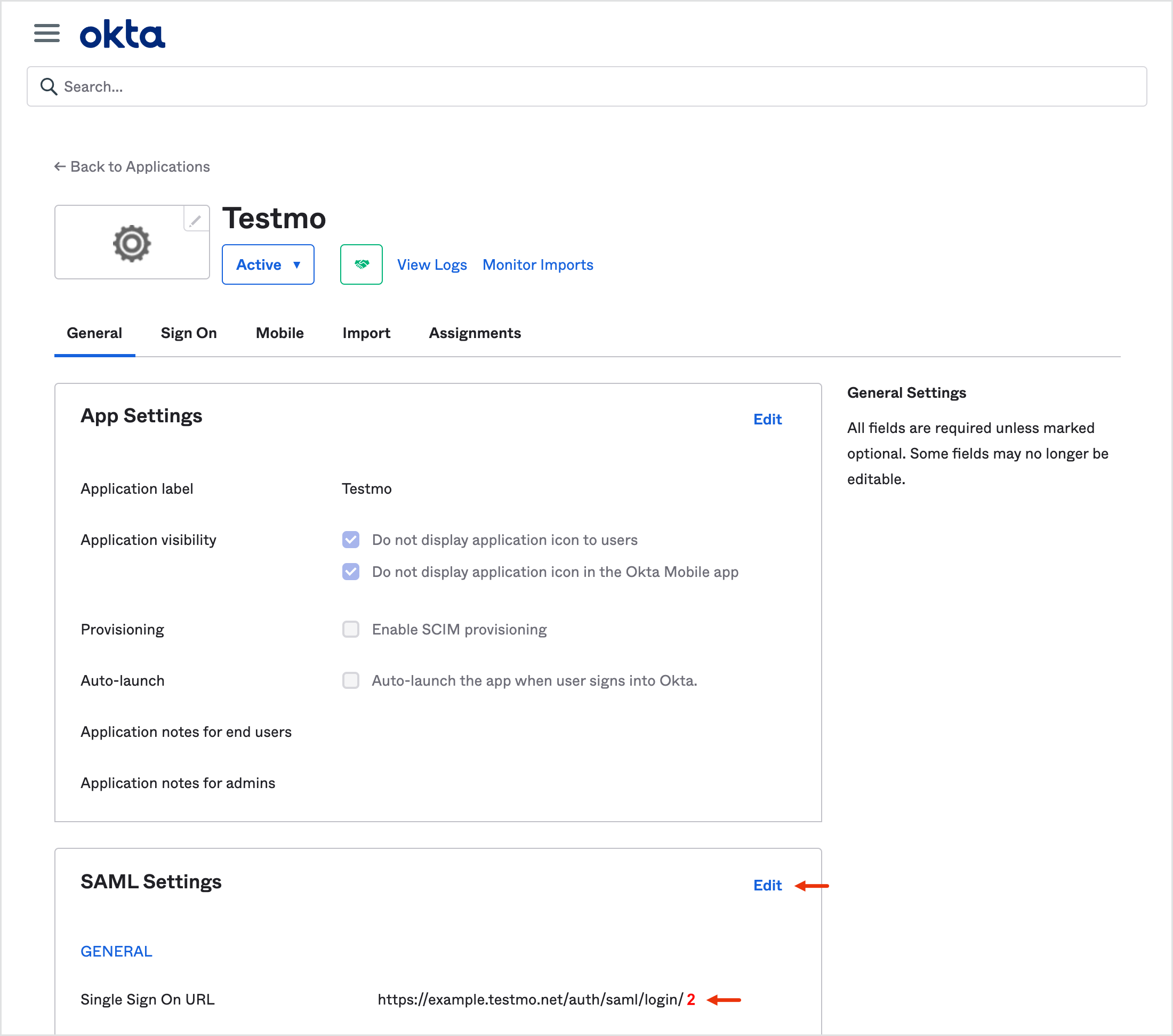Open View Logs link
The height and width of the screenshot is (1036, 1173).
coord(431,264)
